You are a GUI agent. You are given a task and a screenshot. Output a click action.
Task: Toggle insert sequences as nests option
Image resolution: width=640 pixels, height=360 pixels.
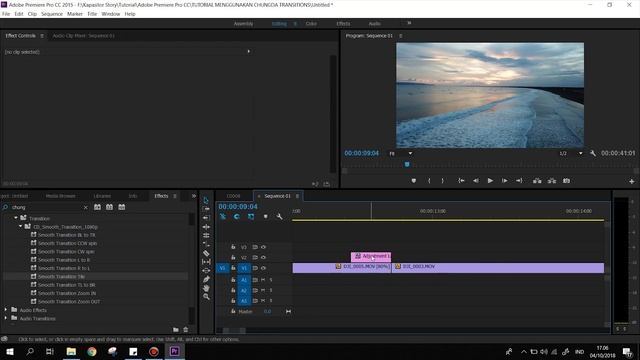coord(223,217)
